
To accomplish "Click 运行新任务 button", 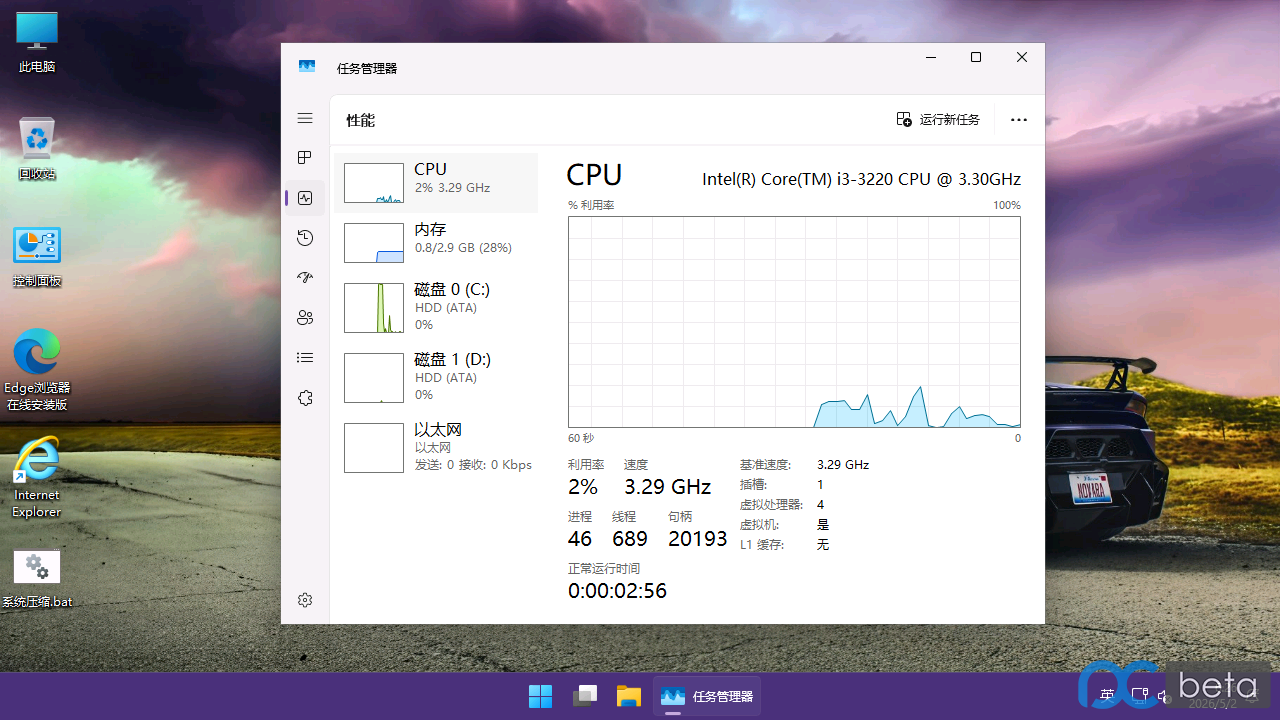I will click(x=938, y=120).
